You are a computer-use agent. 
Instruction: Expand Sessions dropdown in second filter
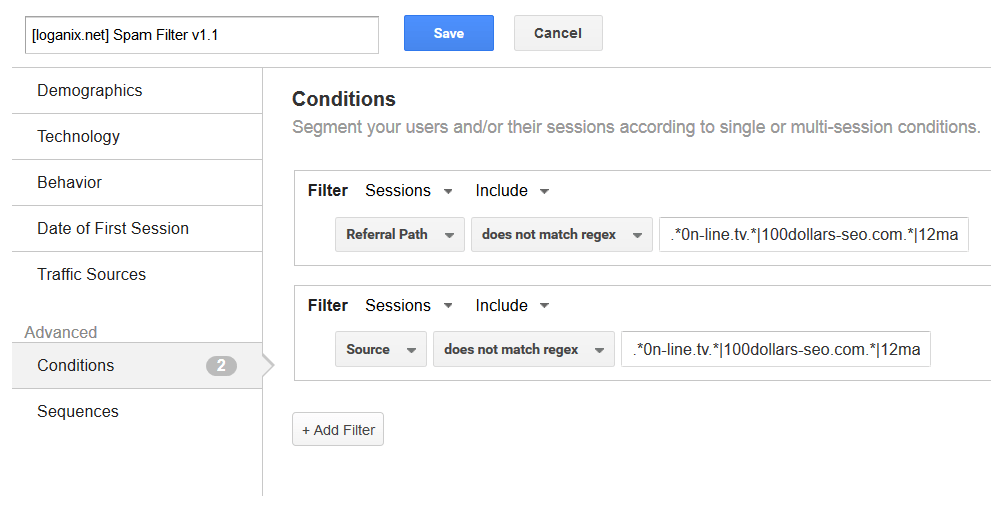click(409, 306)
